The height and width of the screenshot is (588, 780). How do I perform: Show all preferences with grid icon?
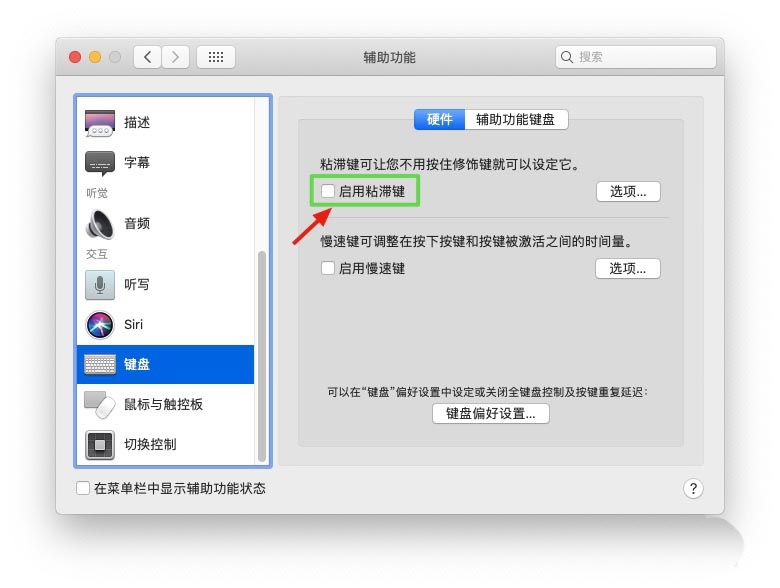216,57
